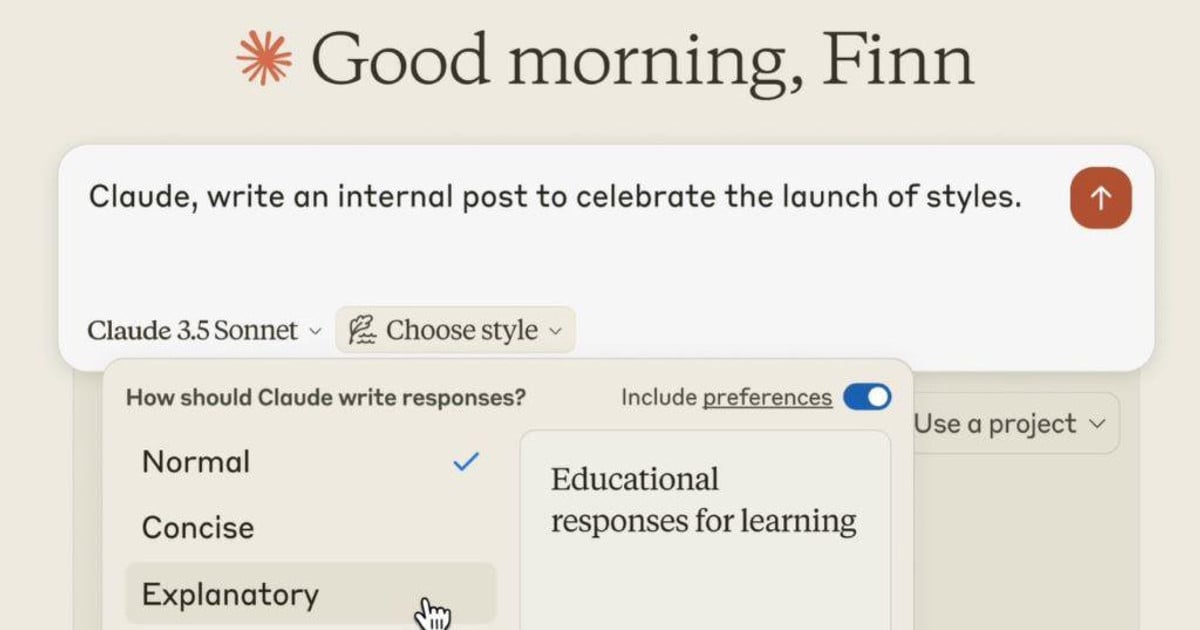Collapse the Choose style dropdown
The image size is (1200, 630).
click(455, 331)
